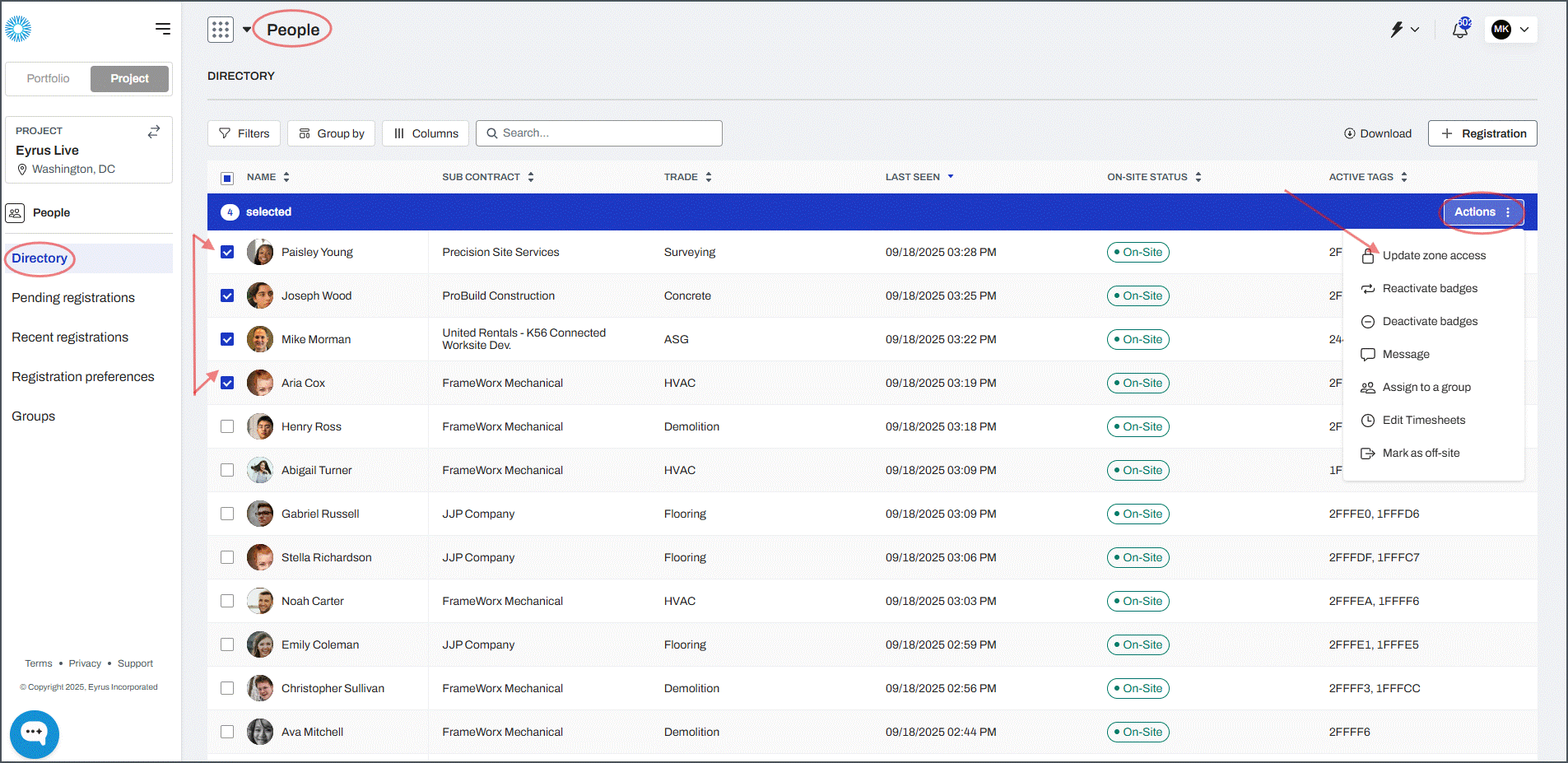The width and height of the screenshot is (1568, 763).
Task: Switch to the Portfolio tab
Action: click(49, 79)
